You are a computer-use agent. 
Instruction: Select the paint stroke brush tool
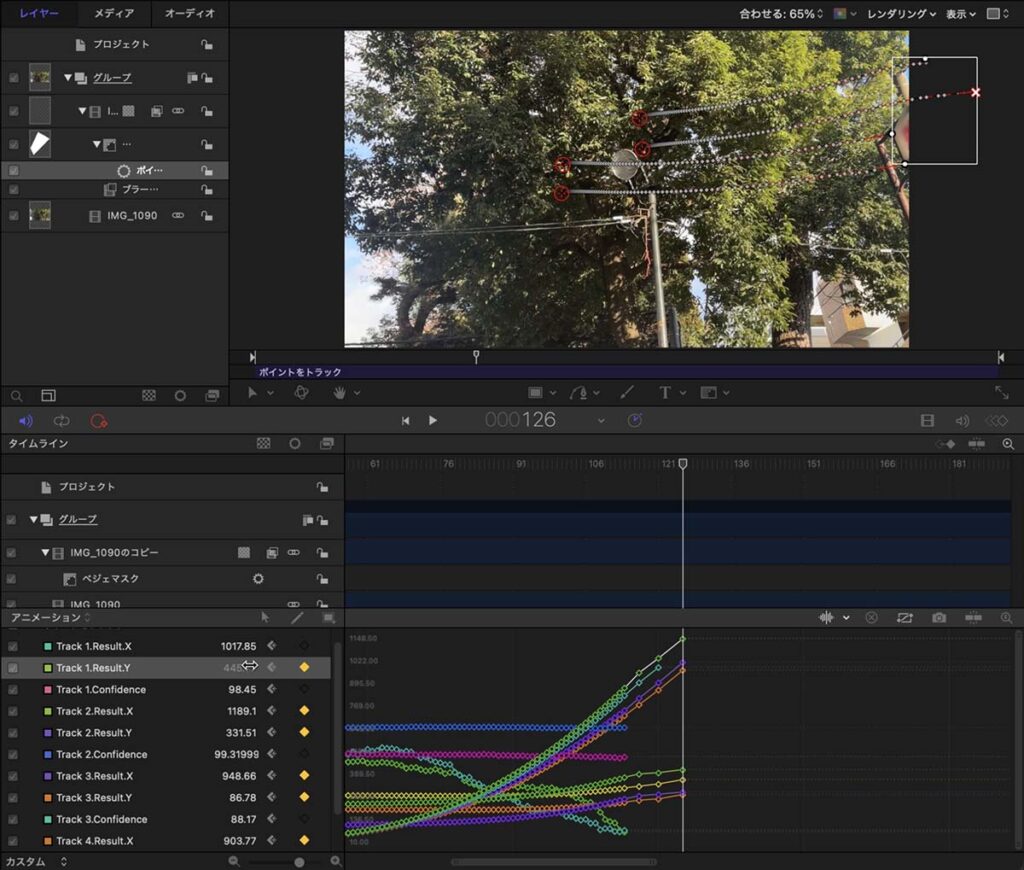[x=627, y=393]
